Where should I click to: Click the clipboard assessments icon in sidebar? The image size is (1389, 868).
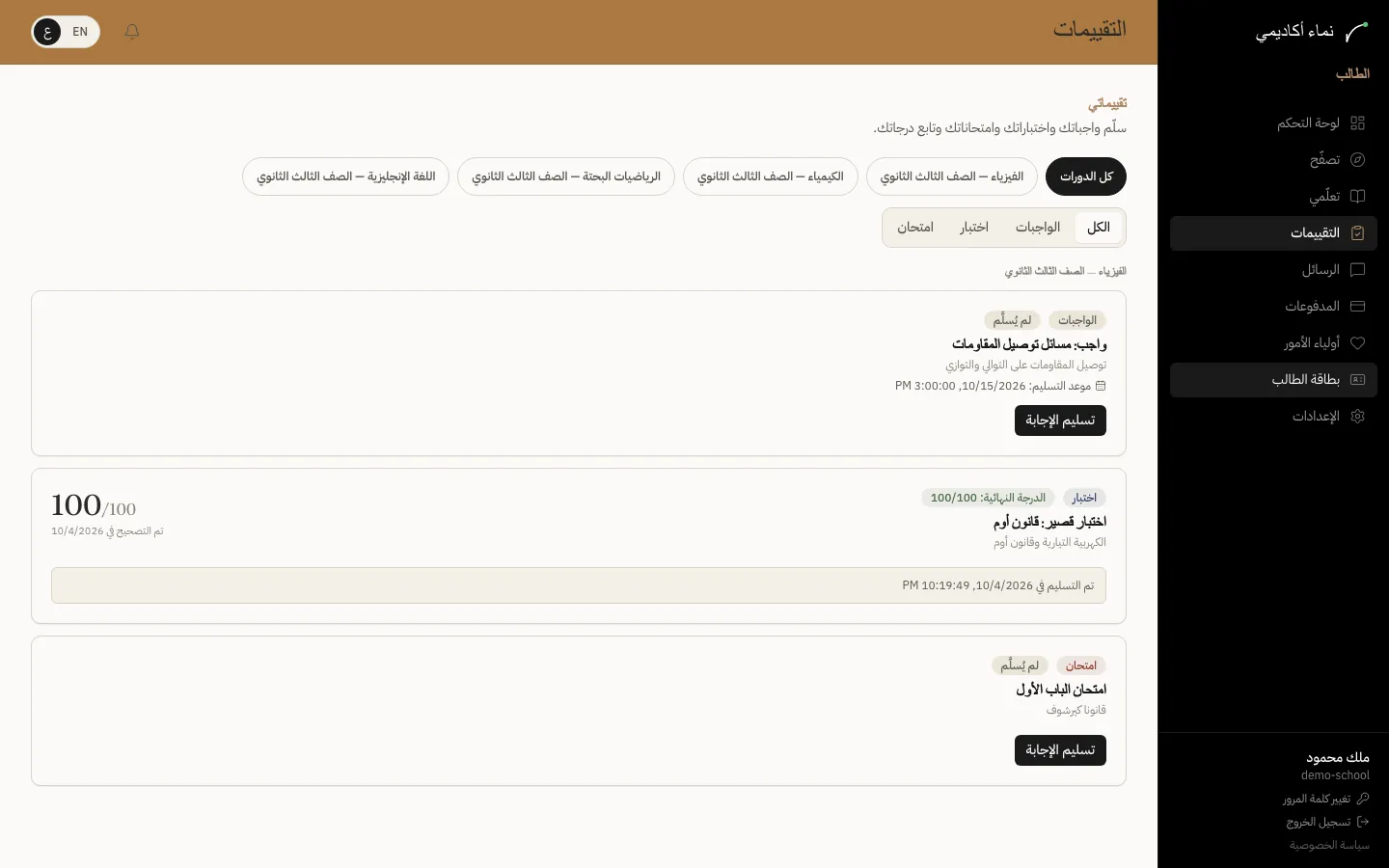coord(1357,233)
